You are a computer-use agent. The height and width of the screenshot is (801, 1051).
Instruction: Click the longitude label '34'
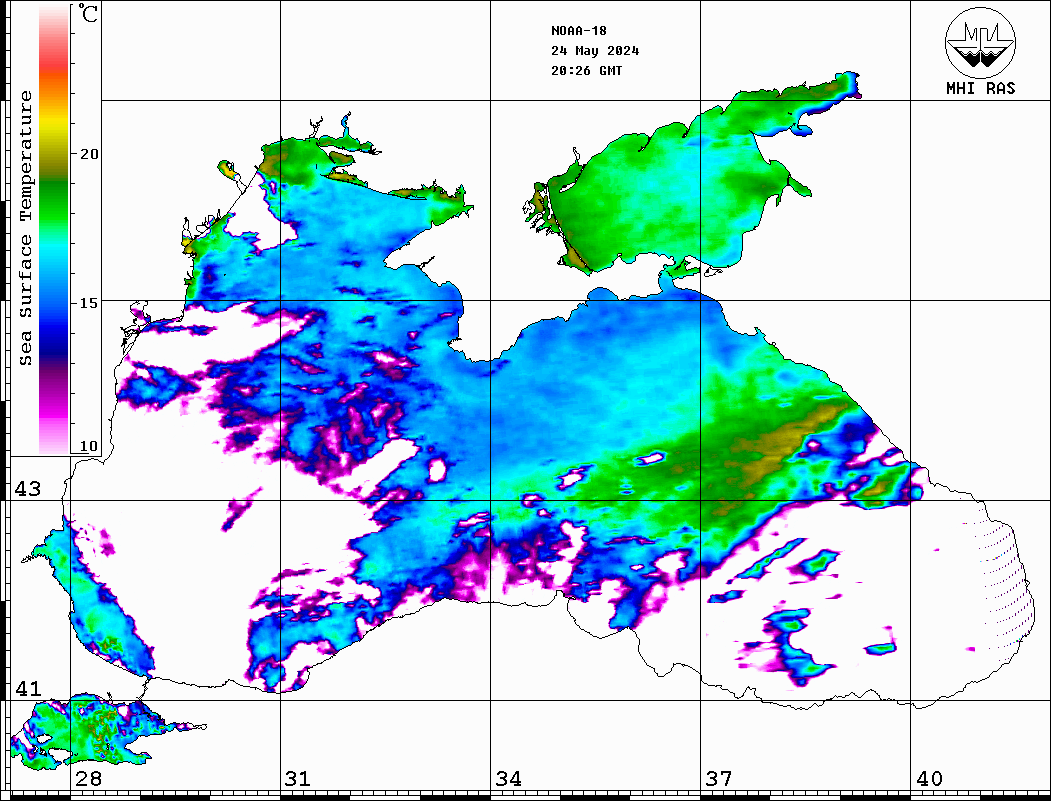[x=508, y=778]
